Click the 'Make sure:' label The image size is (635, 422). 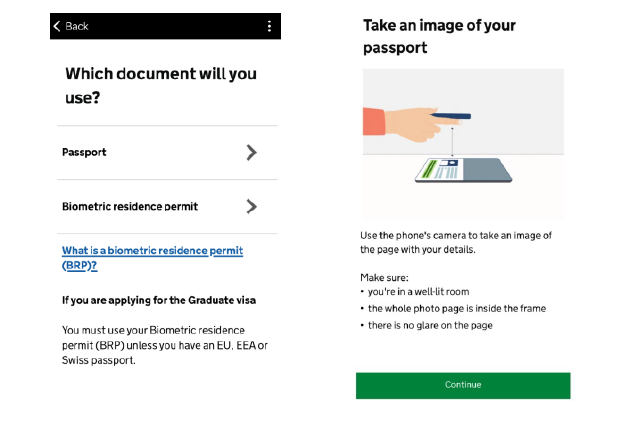coord(386,276)
